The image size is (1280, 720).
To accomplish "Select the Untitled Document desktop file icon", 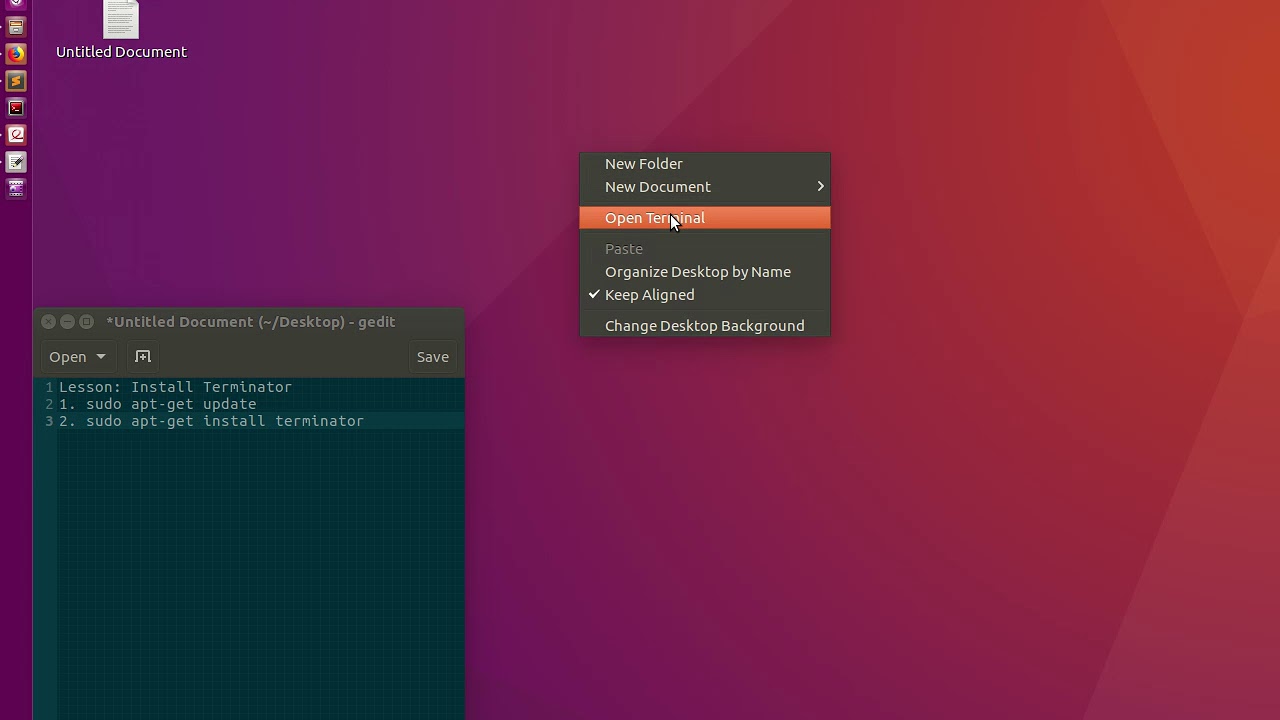I will pos(121,19).
